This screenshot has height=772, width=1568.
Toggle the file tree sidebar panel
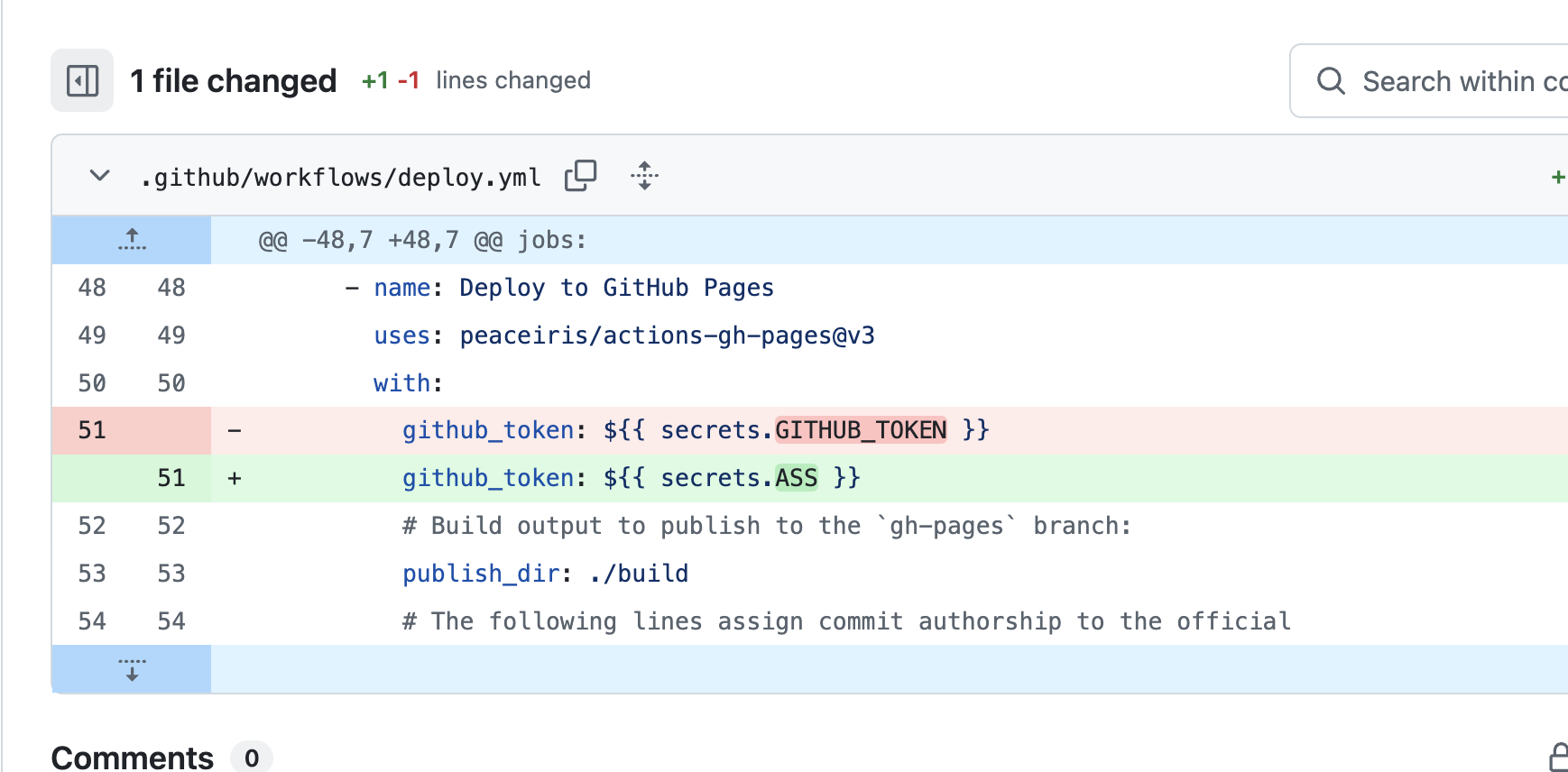[x=82, y=80]
